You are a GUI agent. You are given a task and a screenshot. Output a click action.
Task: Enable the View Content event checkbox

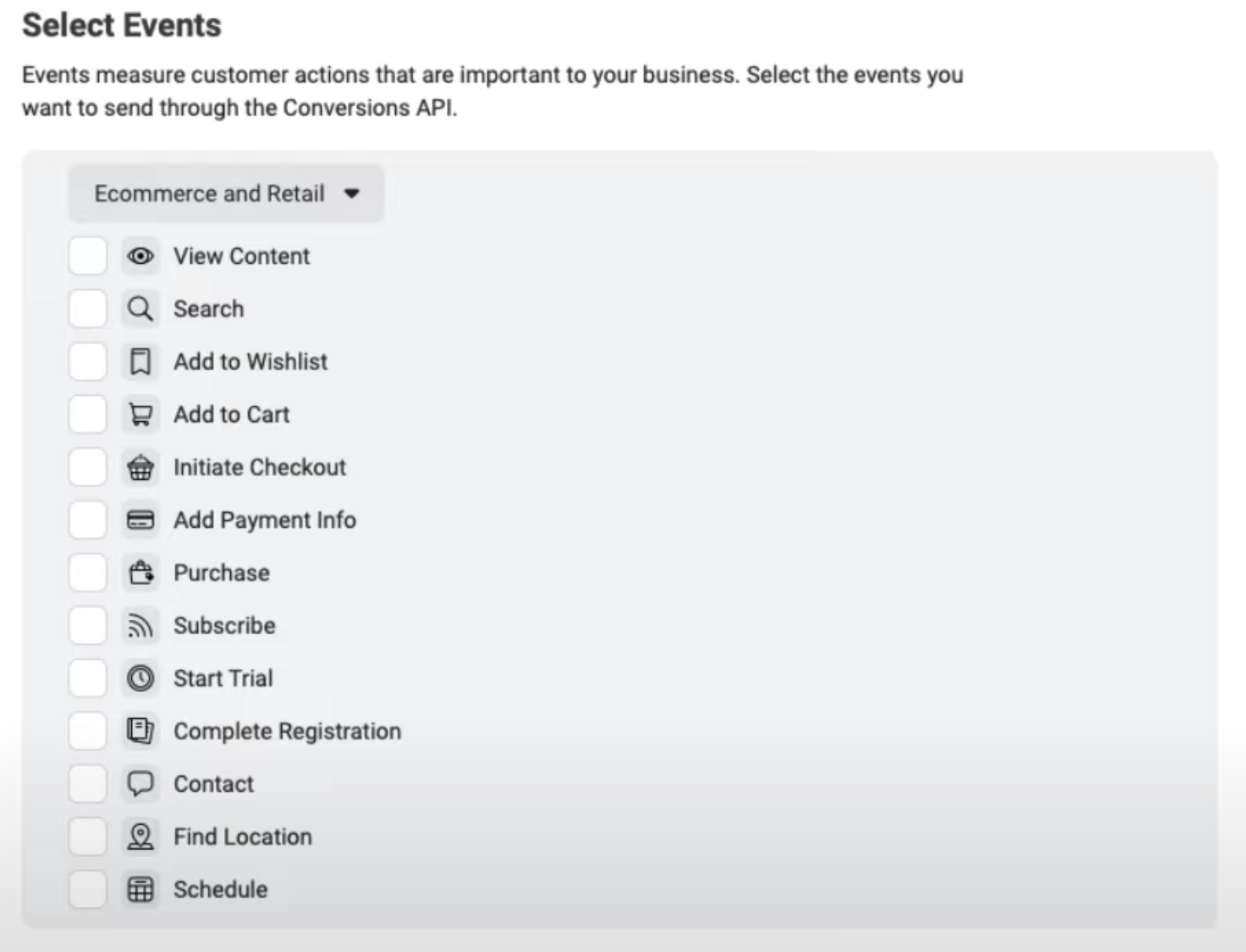point(87,256)
